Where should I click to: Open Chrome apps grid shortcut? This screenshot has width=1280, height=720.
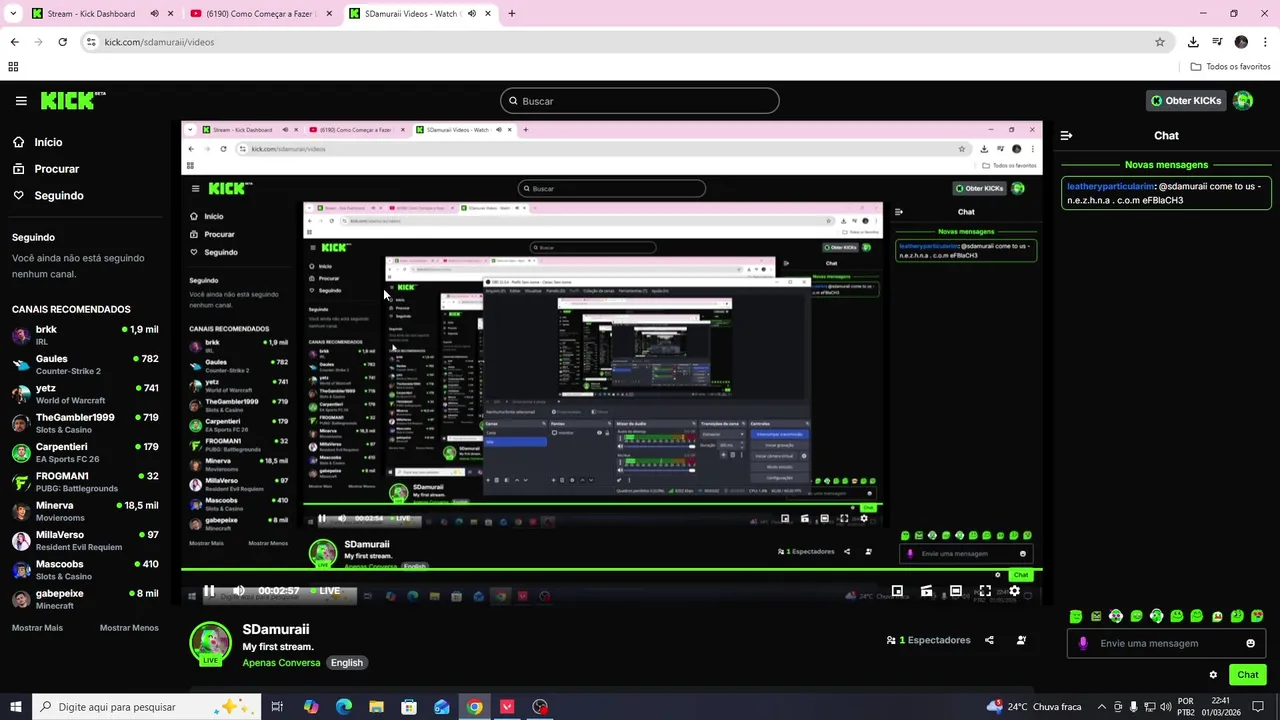[x=13, y=67]
